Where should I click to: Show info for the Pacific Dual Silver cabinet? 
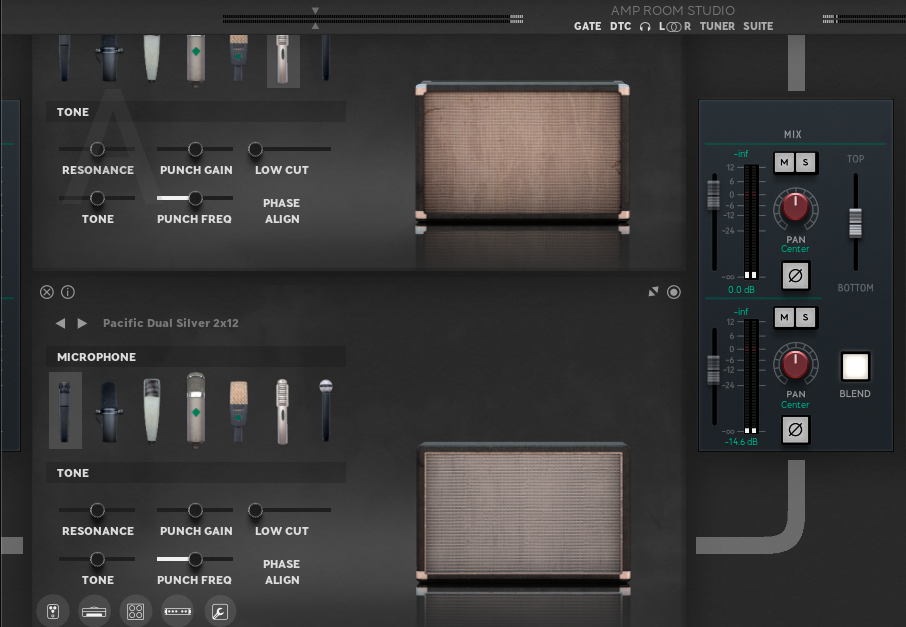[68, 292]
